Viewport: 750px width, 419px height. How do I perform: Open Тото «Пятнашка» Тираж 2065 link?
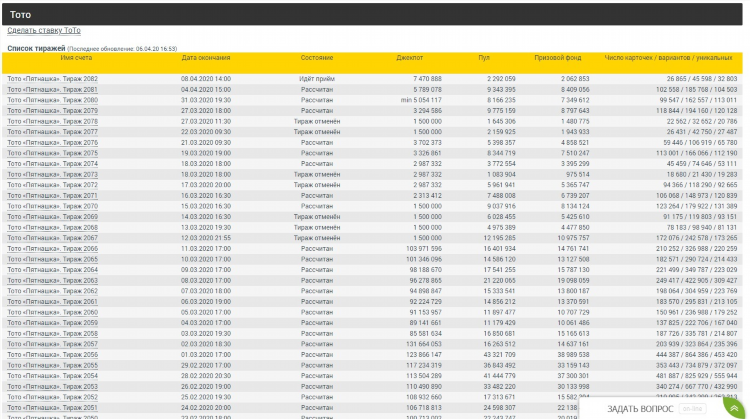tap(53, 259)
